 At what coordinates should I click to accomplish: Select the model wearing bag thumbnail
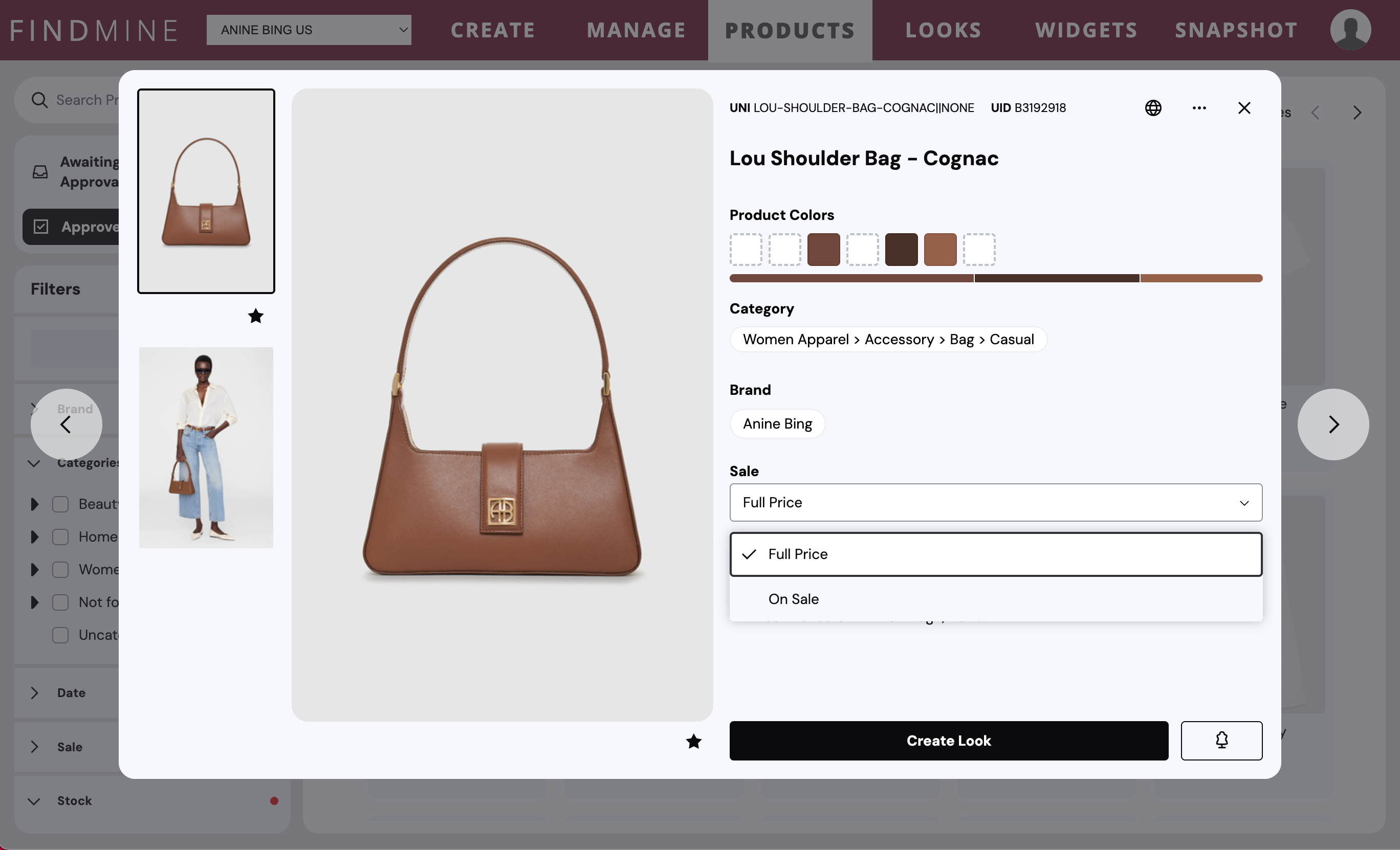[206, 448]
